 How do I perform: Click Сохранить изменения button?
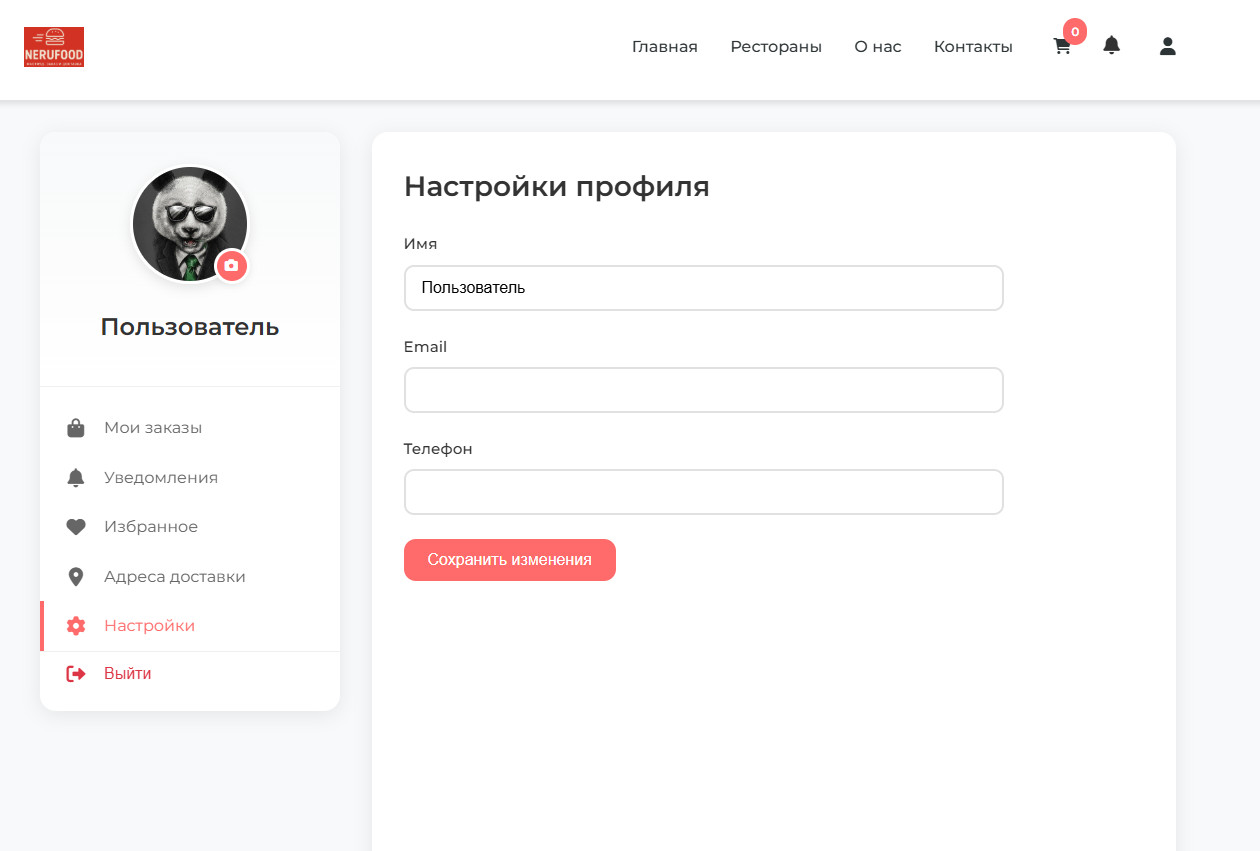pos(510,560)
